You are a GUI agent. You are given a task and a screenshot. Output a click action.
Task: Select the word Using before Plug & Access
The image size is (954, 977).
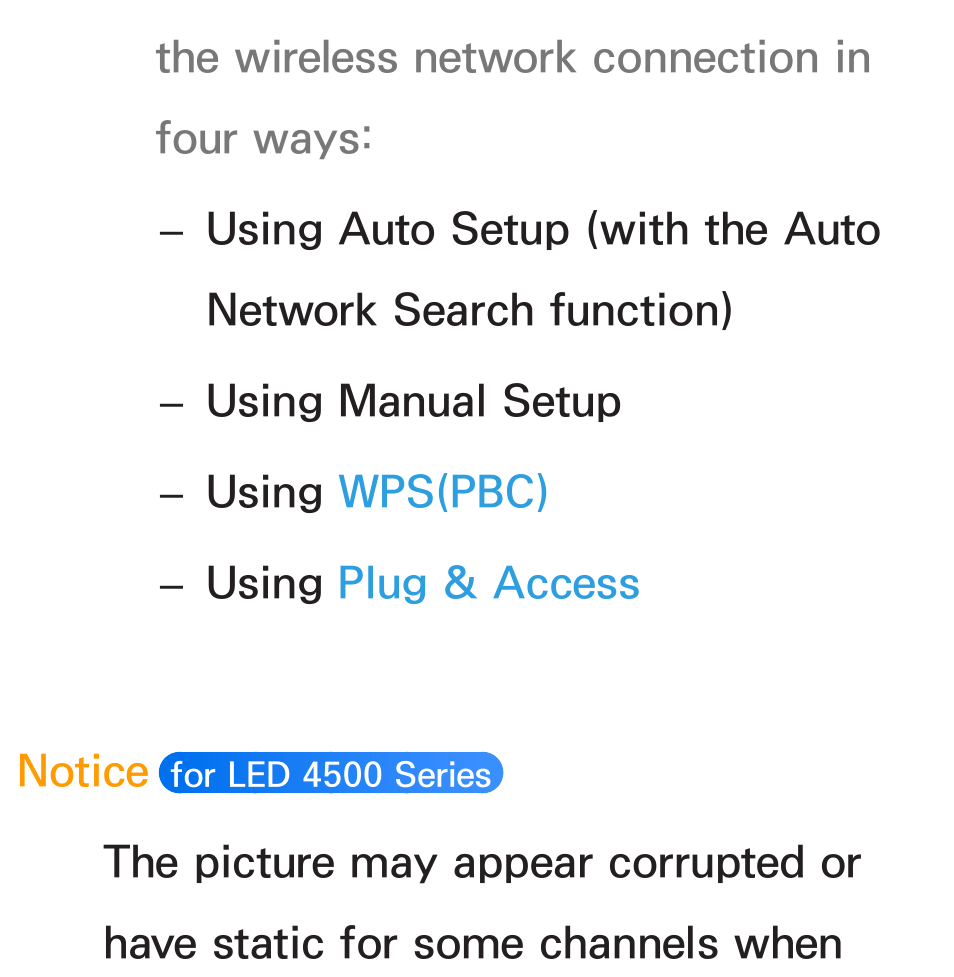(264, 584)
